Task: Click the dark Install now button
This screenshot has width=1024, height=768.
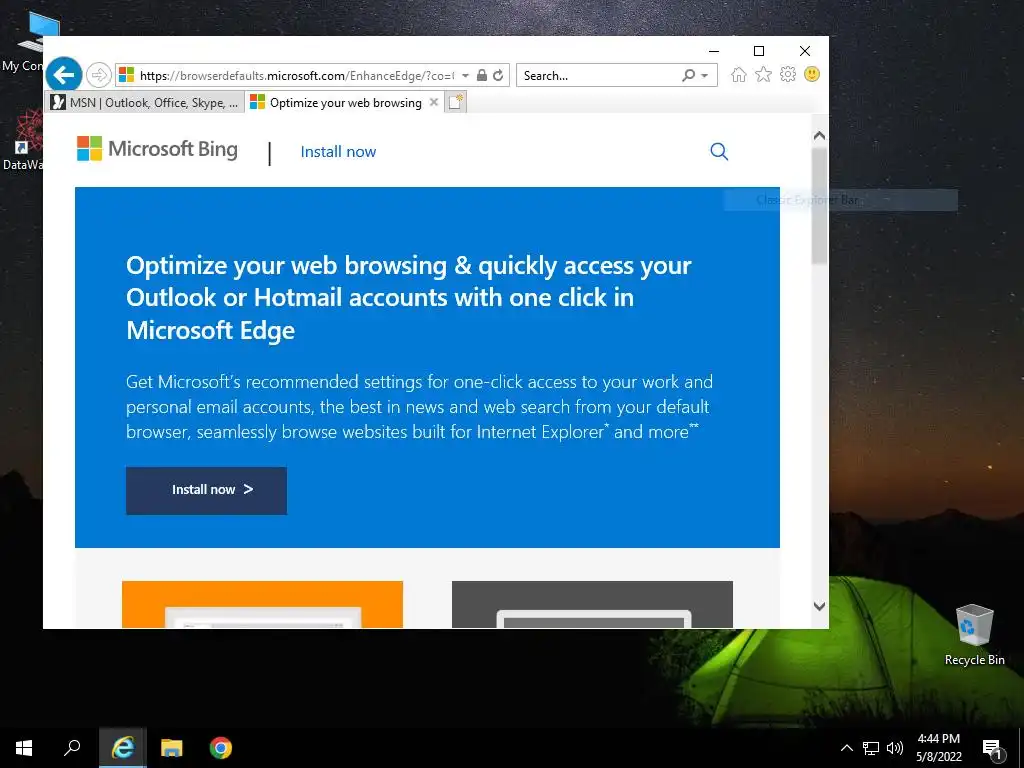Action: tap(206, 490)
